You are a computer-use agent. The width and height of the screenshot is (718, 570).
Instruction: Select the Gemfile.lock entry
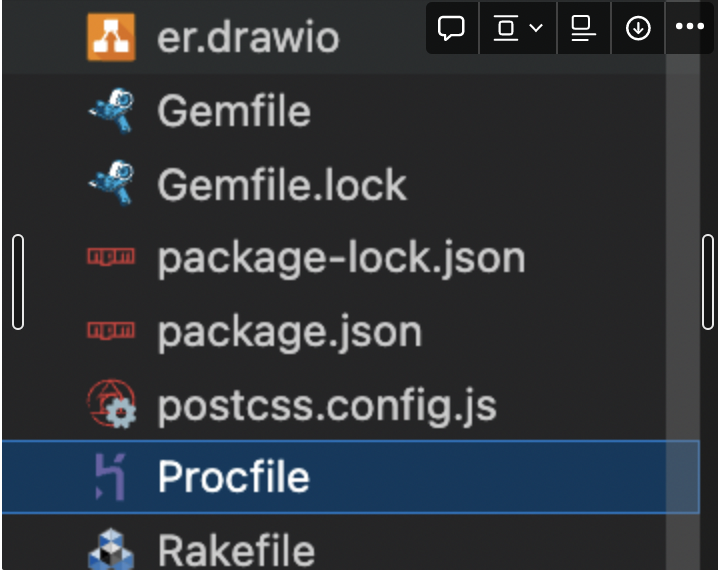click(x=282, y=184)
